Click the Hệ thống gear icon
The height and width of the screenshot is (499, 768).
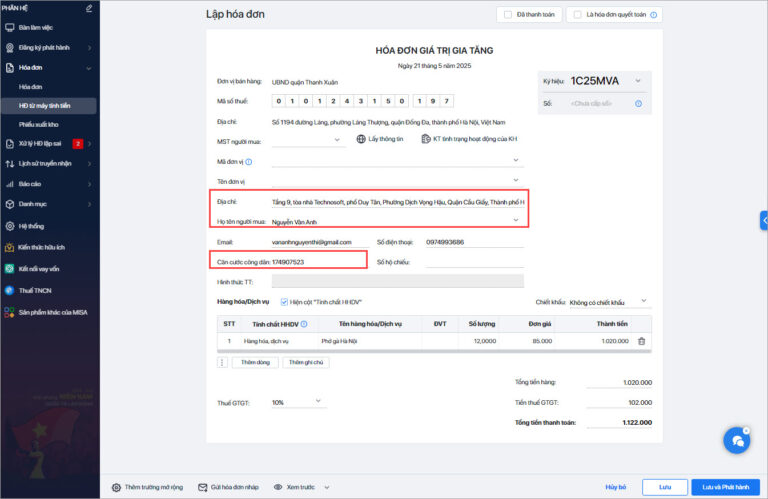9,226
